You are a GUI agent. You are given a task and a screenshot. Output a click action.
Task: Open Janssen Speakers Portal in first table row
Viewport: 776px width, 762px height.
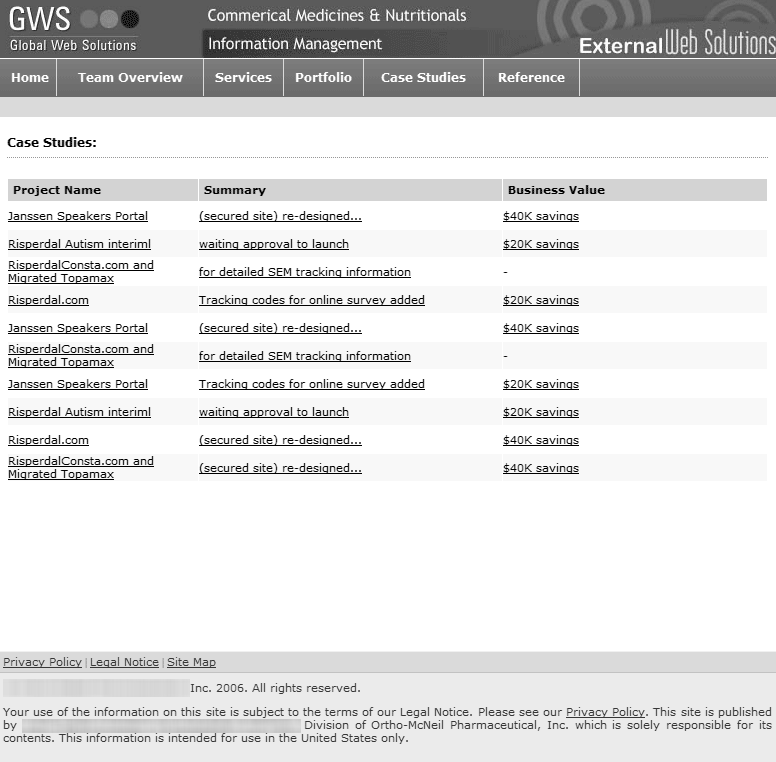(78, 216)
